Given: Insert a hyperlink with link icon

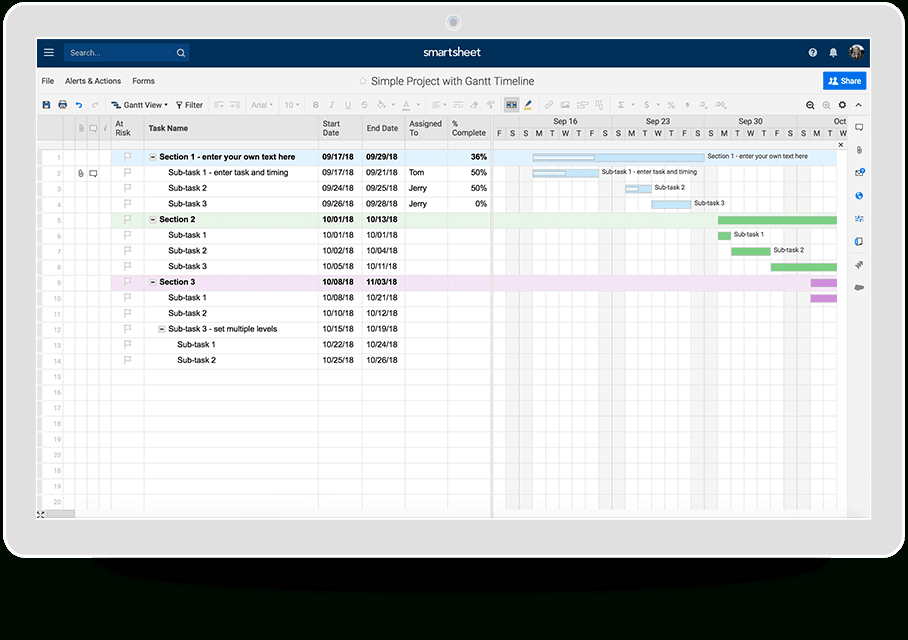Looking at the screenshot, I should pyautogui.click(x=548, y=105).
